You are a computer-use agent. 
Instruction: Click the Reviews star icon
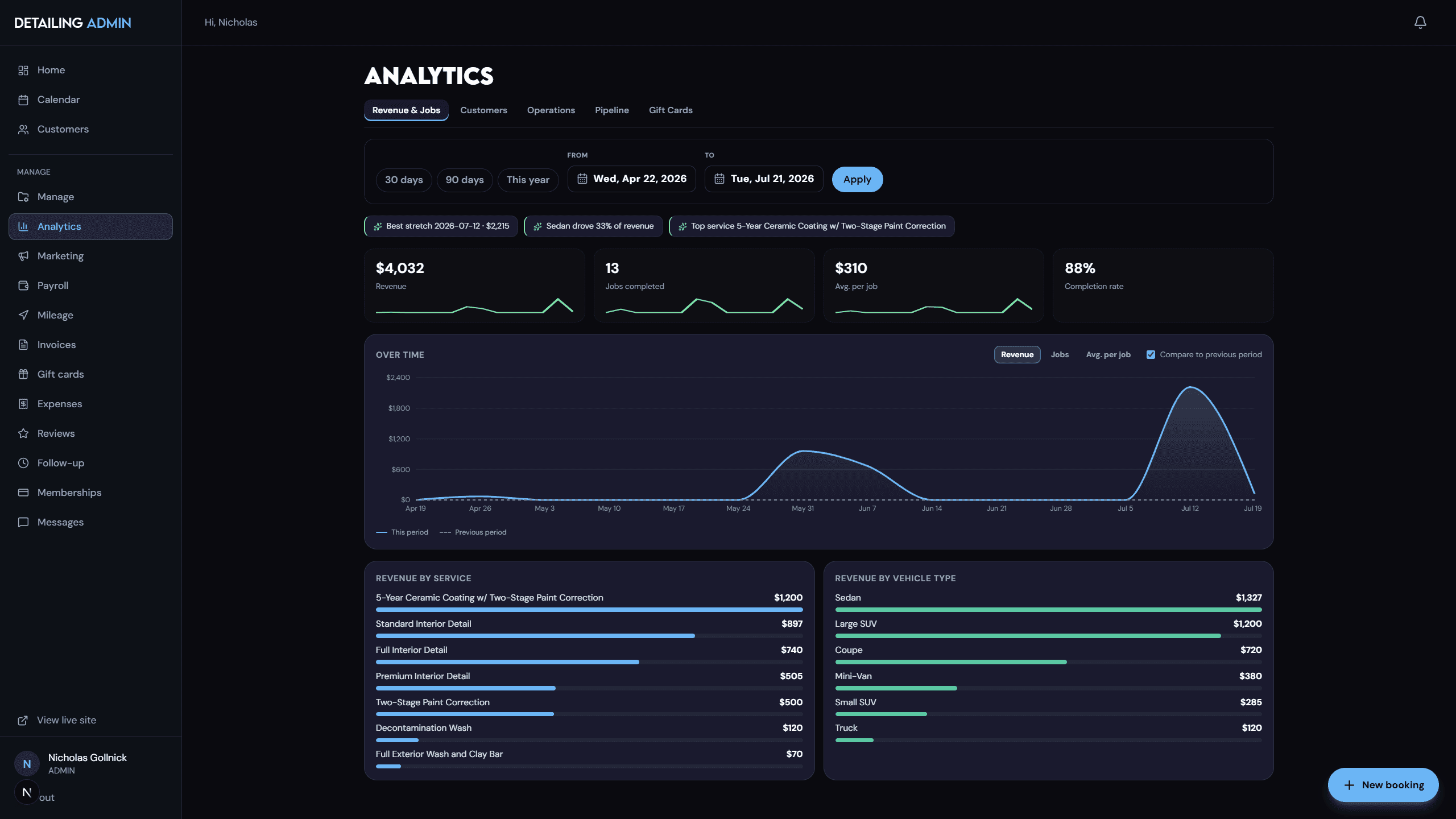23,433
